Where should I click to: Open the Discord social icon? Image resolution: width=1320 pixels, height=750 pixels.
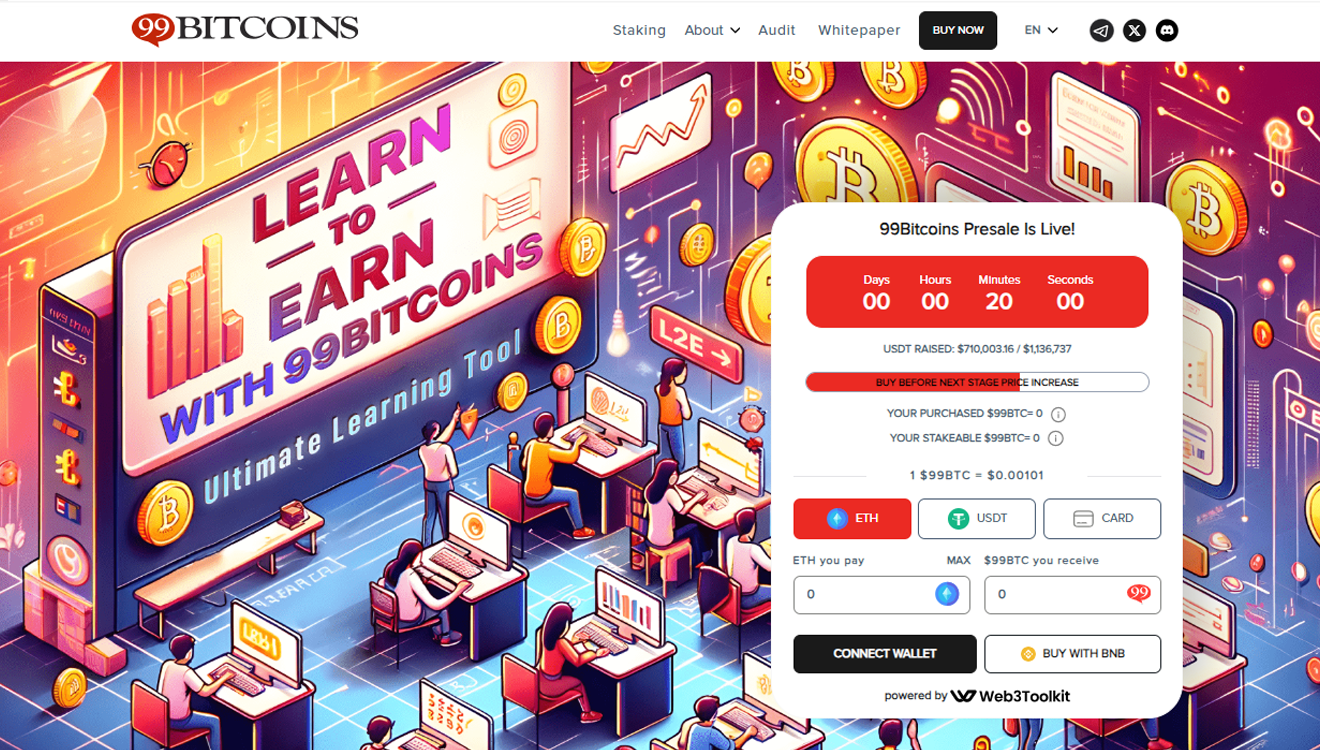pos(1167,31)
